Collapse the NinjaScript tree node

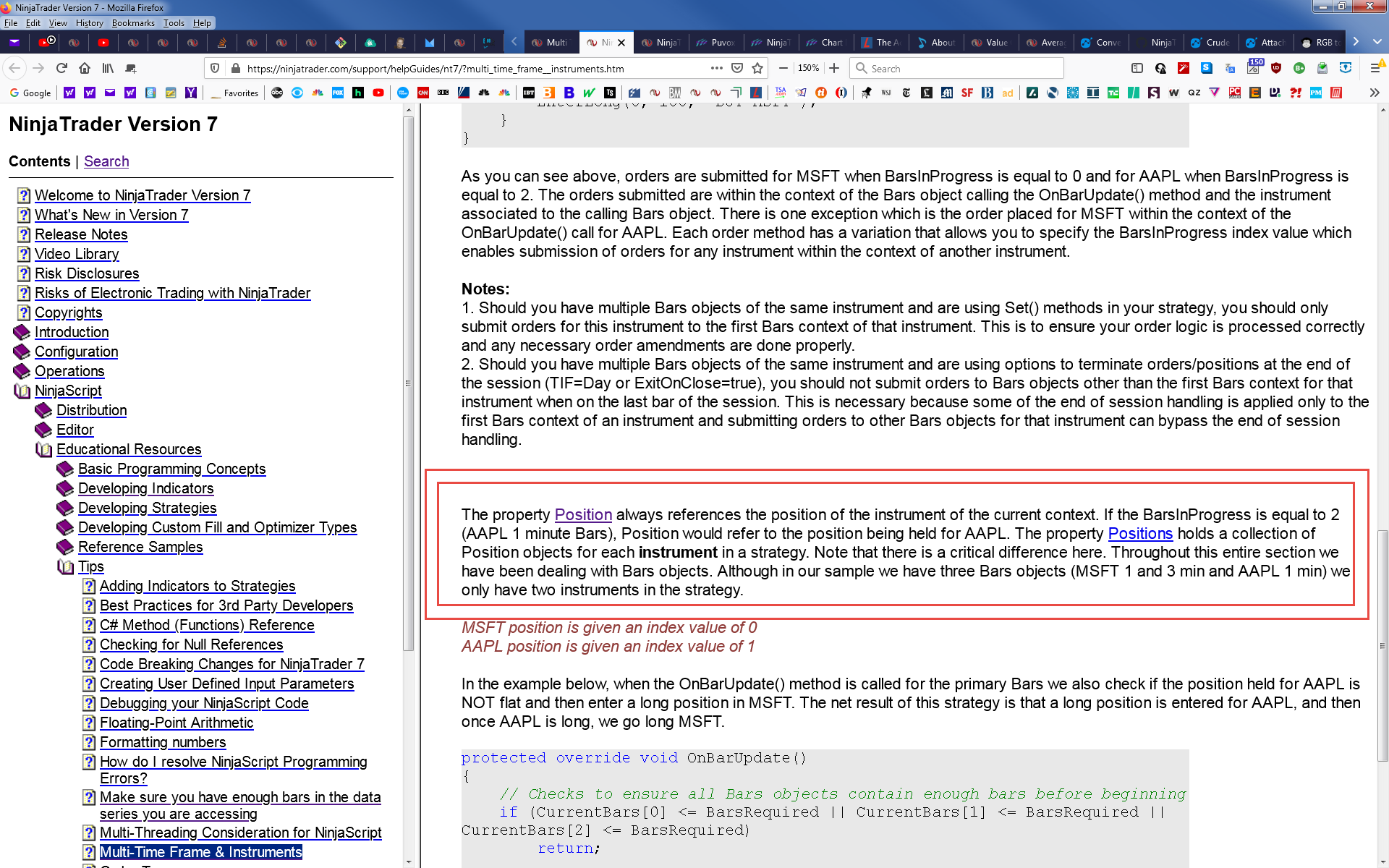[22, 391]
